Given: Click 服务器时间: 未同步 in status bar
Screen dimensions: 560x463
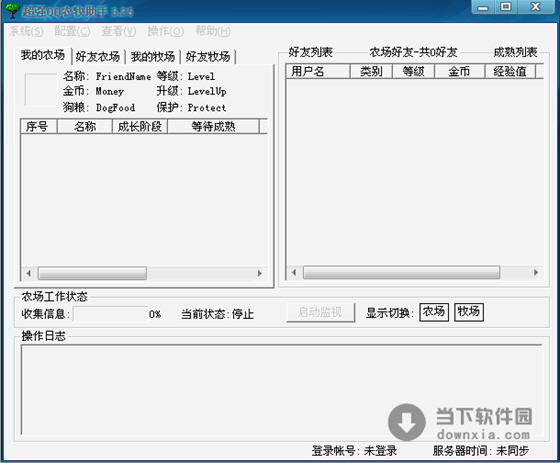Looking at the screenshot, I should [x=481, y=450].
